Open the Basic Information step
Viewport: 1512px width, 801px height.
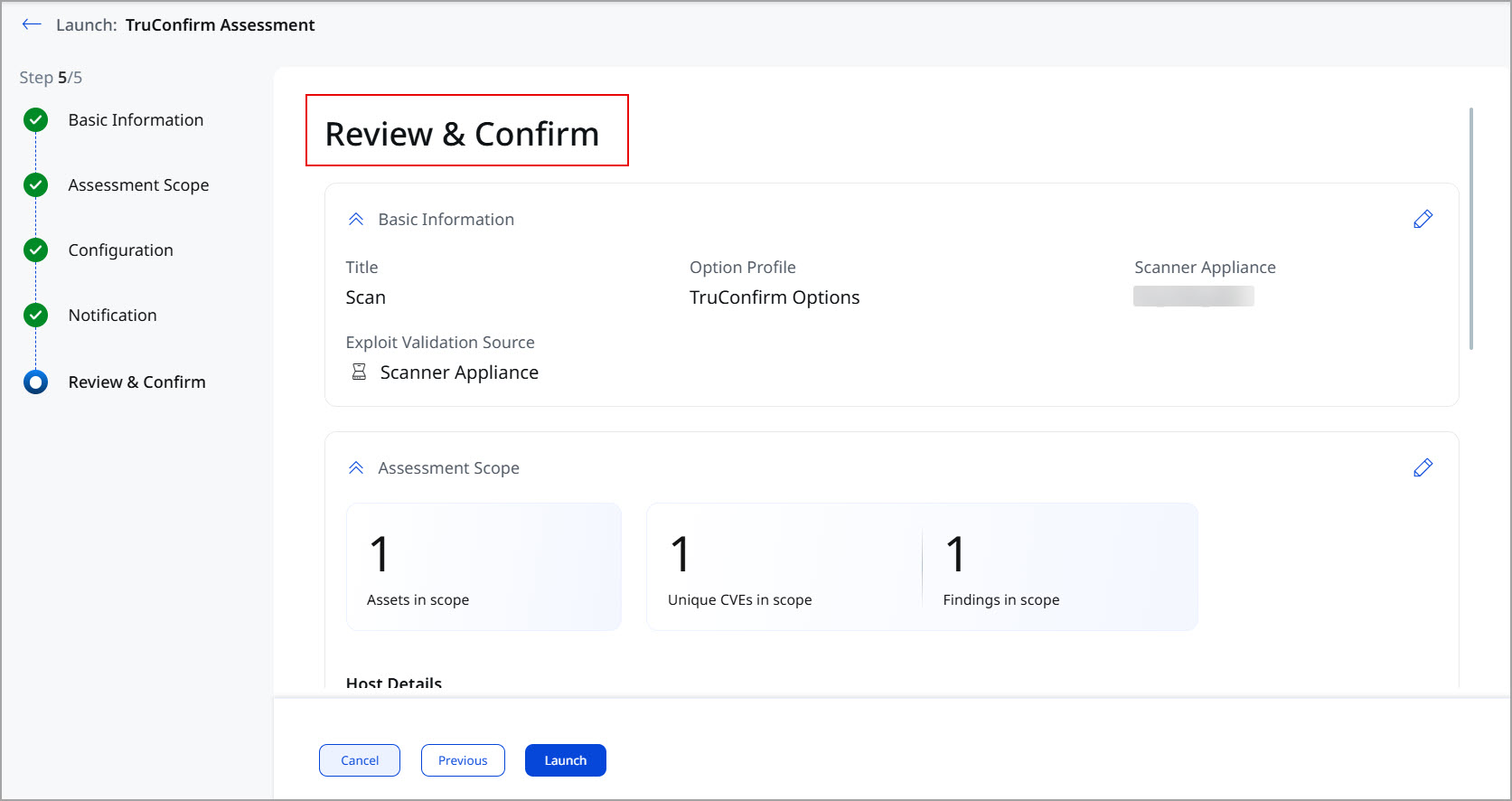pos(136,119)
